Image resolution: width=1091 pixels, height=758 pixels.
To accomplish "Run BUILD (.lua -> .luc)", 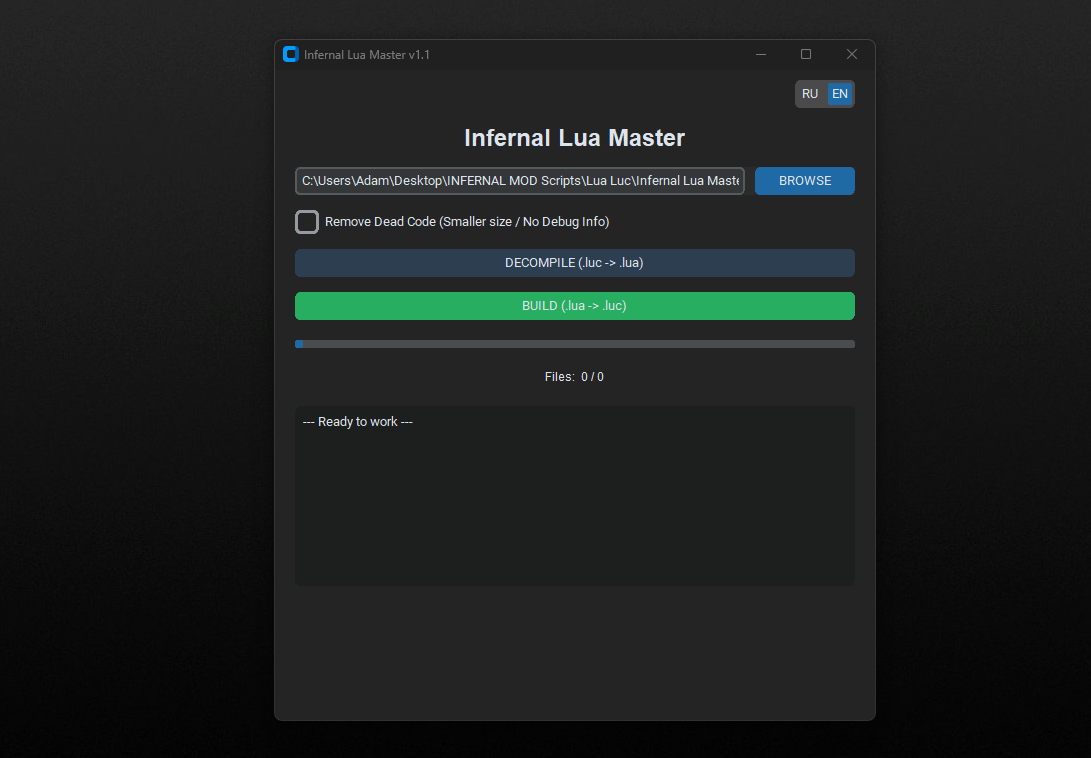I will pos(575,306).
